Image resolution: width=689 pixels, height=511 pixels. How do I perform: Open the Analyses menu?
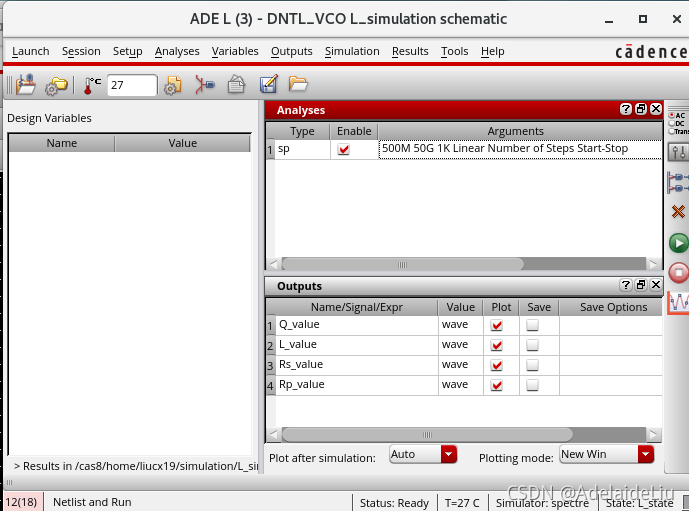[177, 51]
